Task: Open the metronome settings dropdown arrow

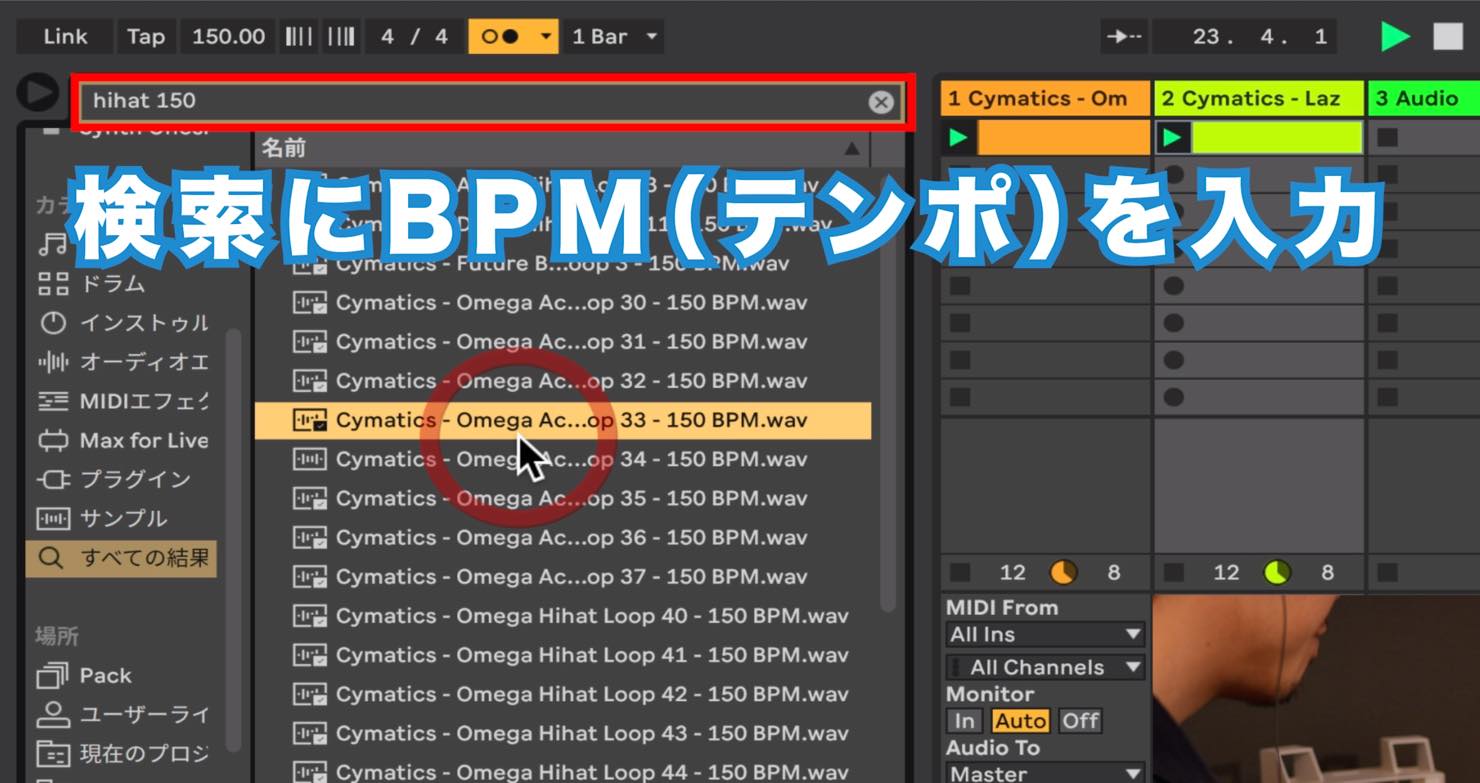Action: click(546, 37)
